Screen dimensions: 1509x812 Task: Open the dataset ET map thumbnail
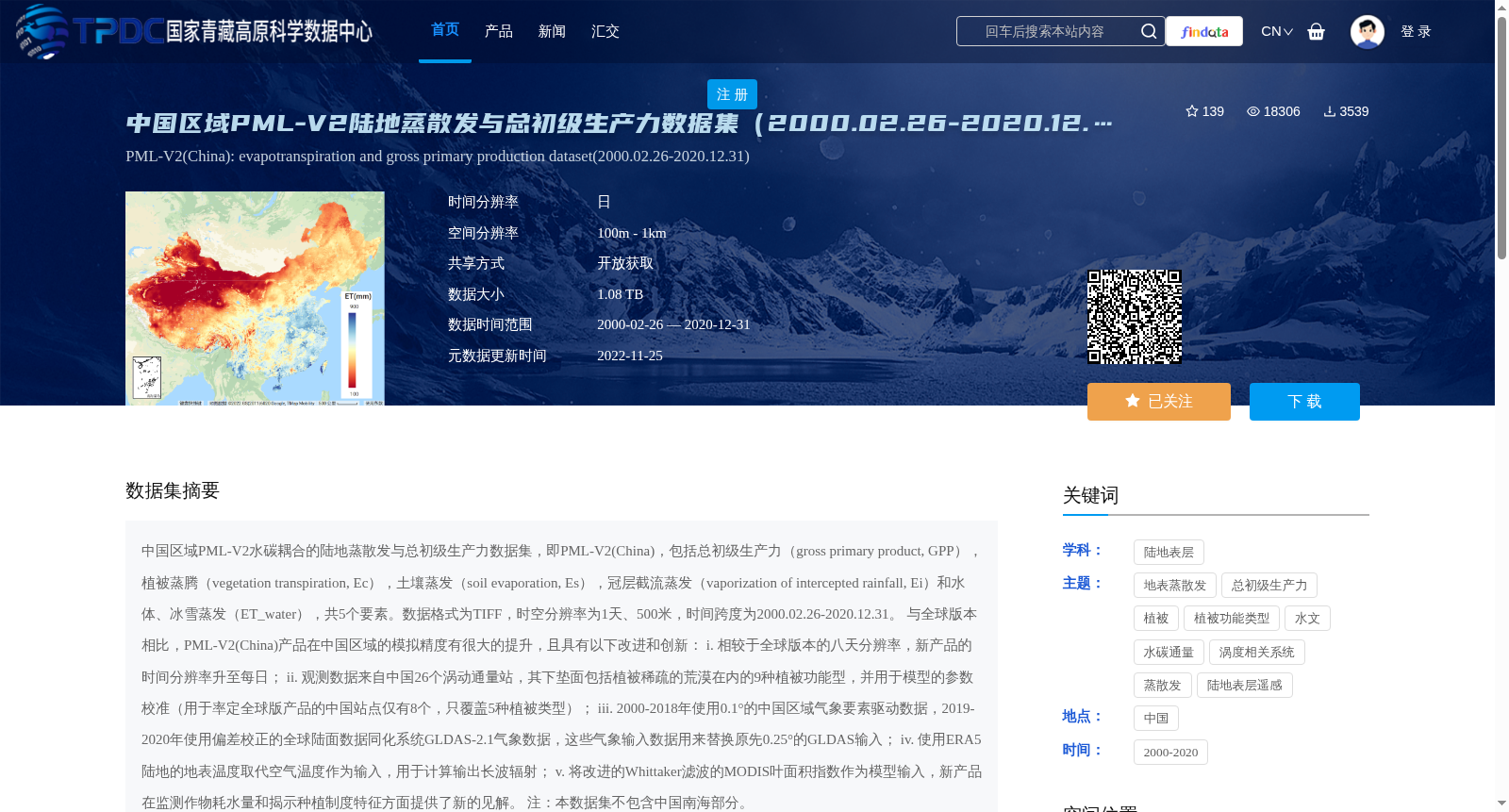pos(255,298)
